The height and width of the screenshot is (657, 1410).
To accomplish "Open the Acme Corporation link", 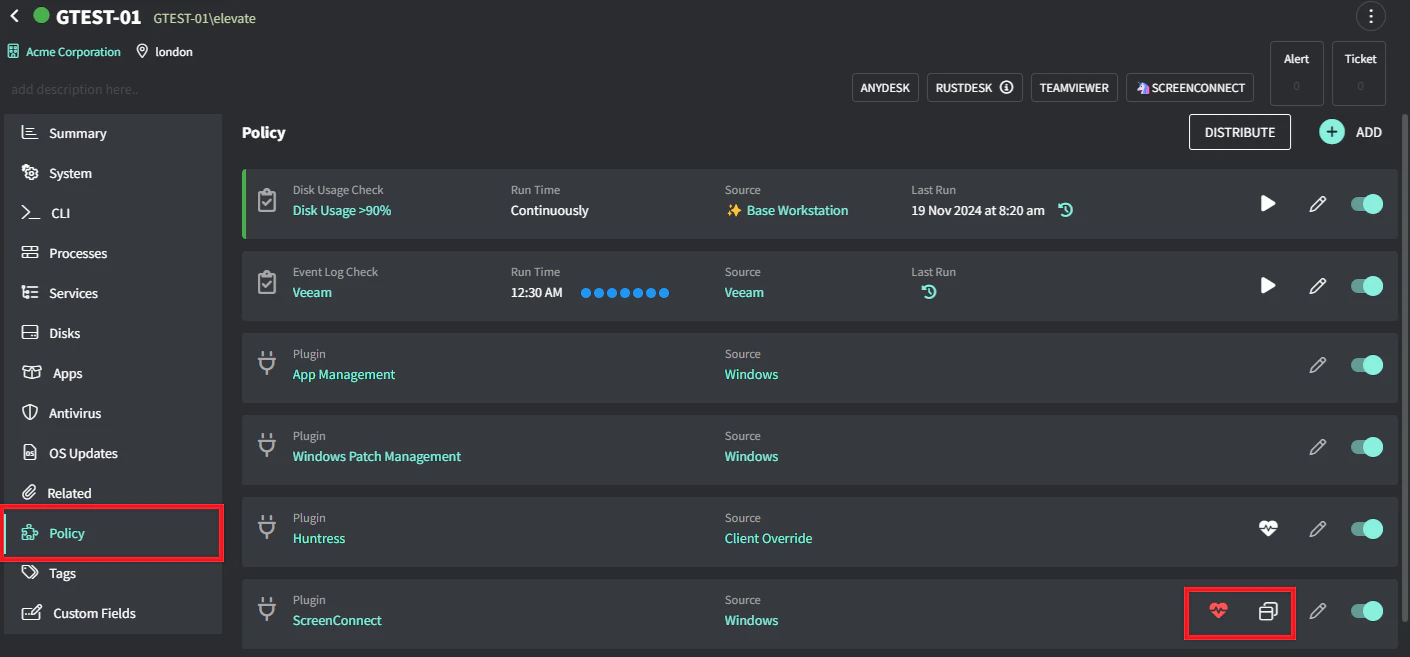I will 73,52.
